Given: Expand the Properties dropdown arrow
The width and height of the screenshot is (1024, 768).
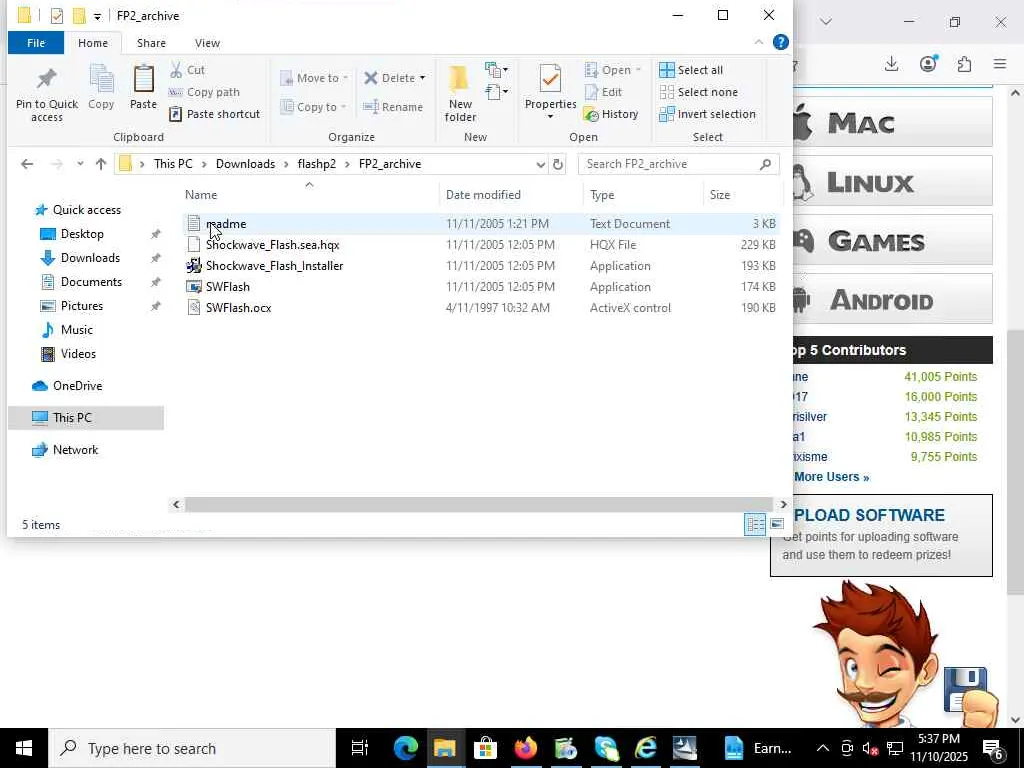Looking at the screenshot, I should [x=551, y=117].
